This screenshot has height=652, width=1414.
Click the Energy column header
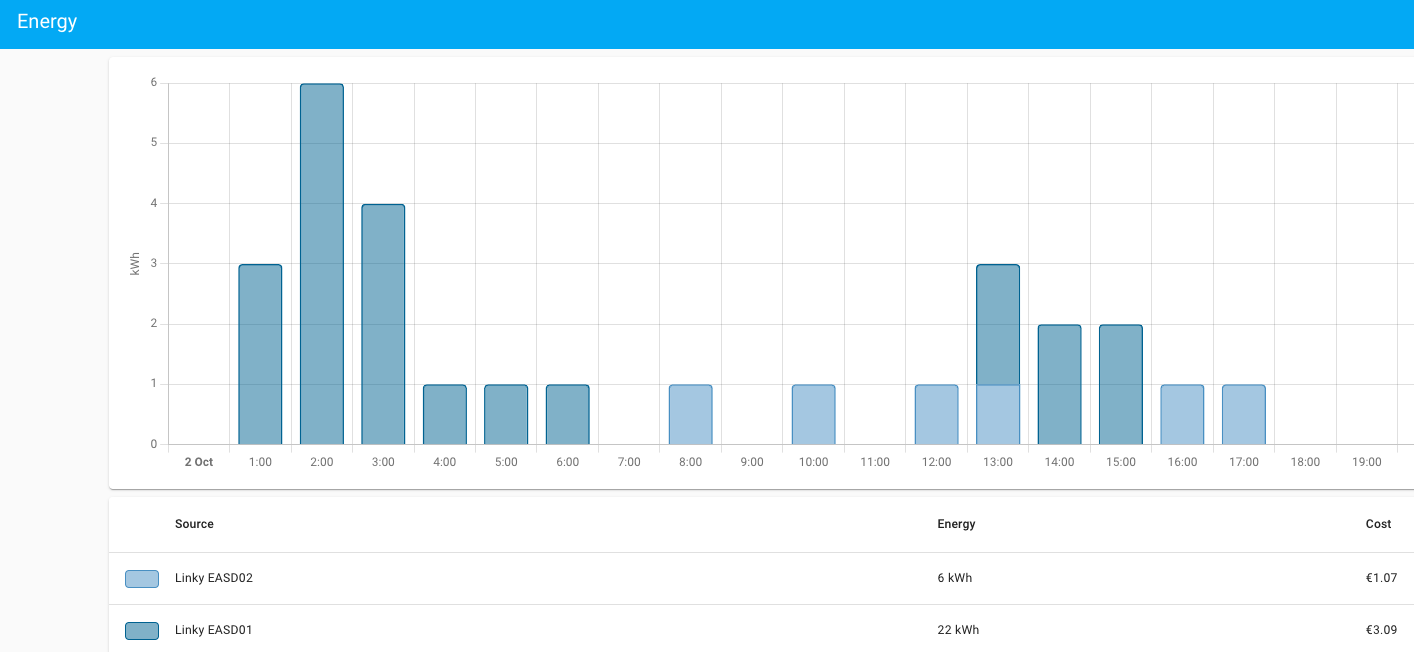[956, 524]
